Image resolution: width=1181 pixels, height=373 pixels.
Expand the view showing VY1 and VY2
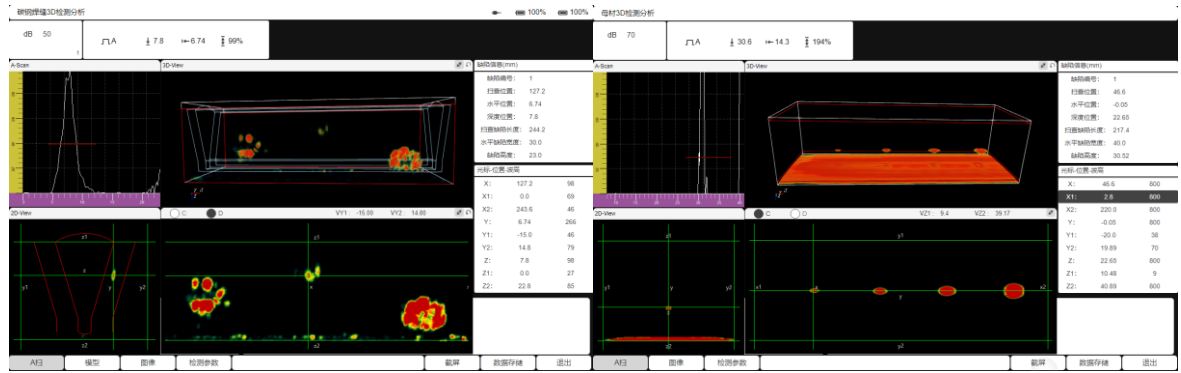point(459,212)
